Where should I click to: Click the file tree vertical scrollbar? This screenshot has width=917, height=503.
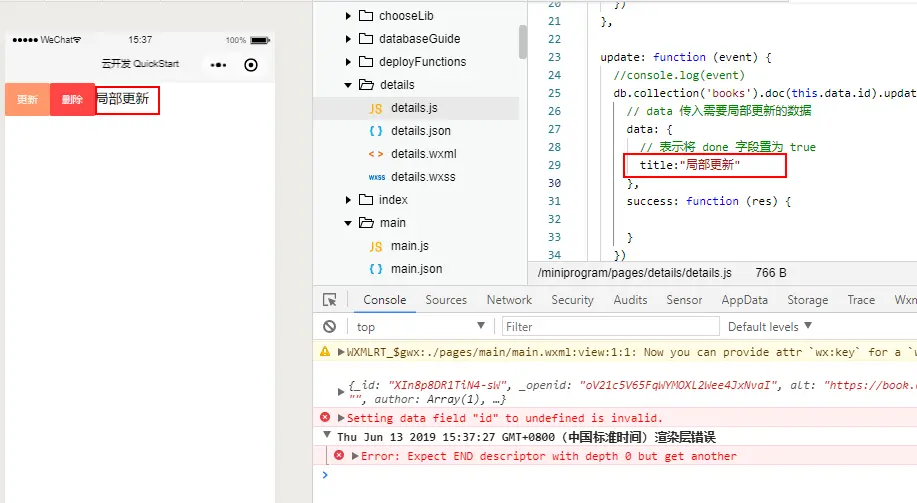(522, 42)
